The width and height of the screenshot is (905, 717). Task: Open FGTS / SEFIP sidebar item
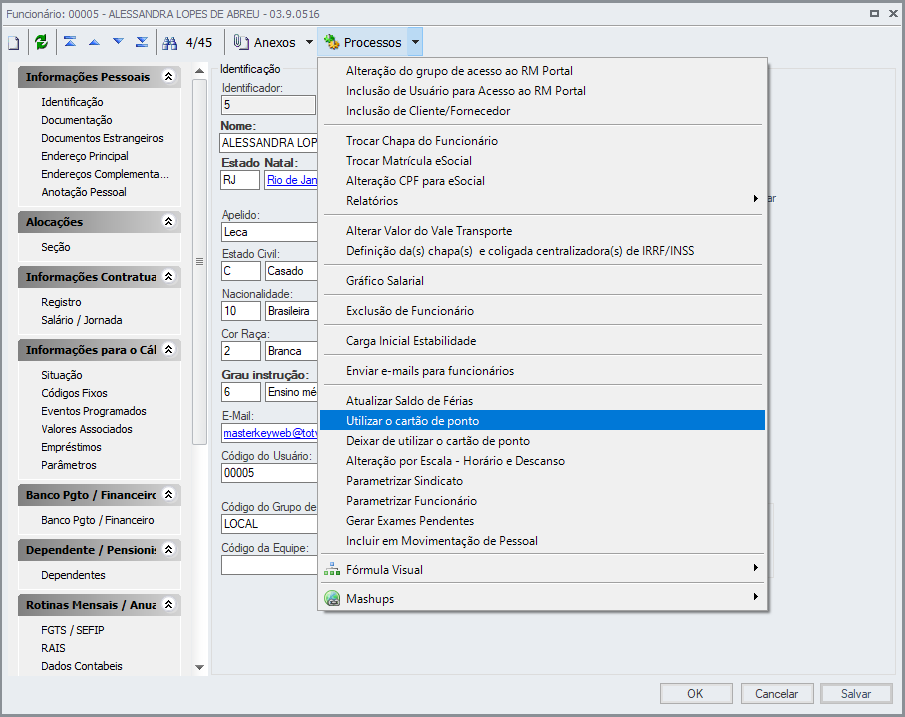(x=73, y=630)
